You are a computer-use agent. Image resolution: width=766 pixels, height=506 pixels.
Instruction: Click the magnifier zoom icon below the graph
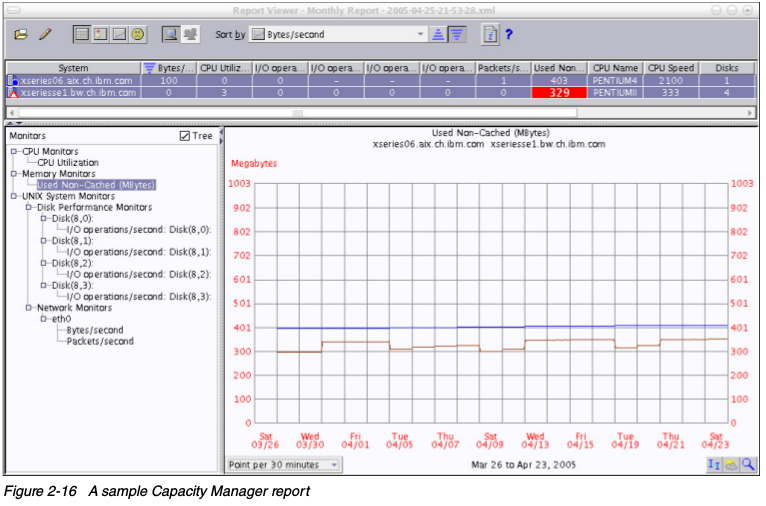pos(747,464)
